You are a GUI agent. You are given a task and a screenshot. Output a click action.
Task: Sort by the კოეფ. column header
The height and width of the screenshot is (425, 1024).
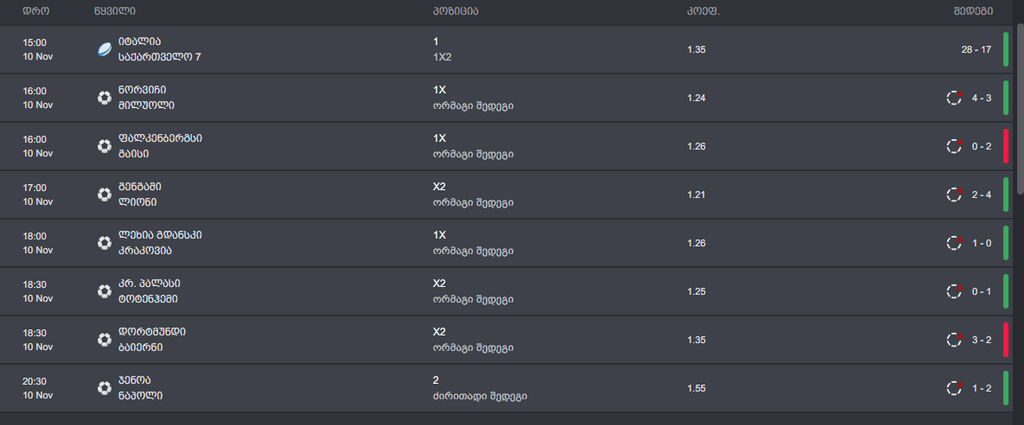click(x=703, y=11)
